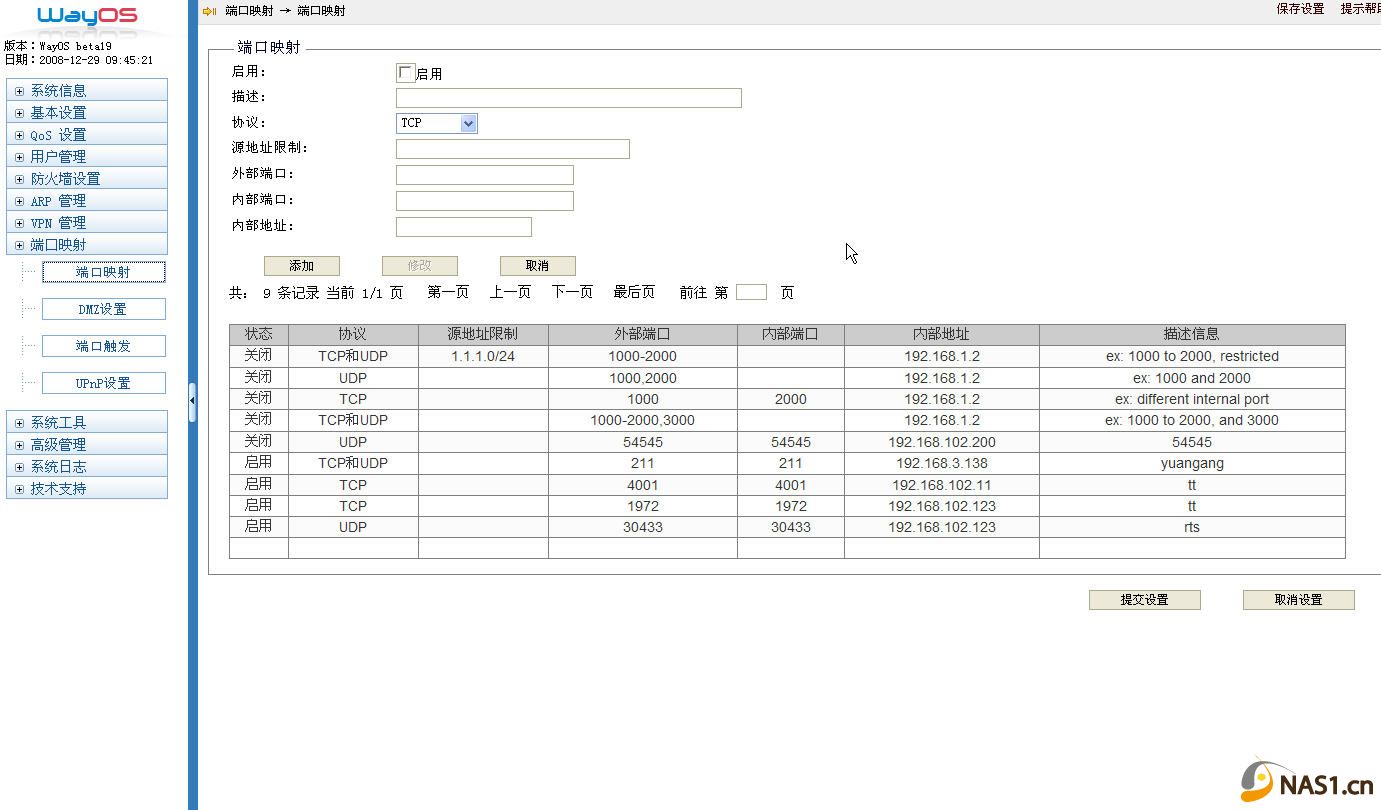Screen dimensions: 1381x810
Task: Go to 上一页 of records
Action: point(510,292)
